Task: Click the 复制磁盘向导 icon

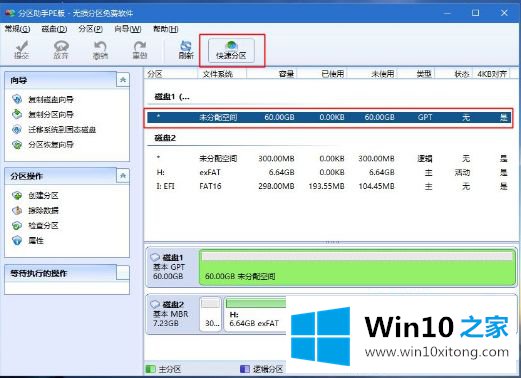Action: click(x=17, y=99)
